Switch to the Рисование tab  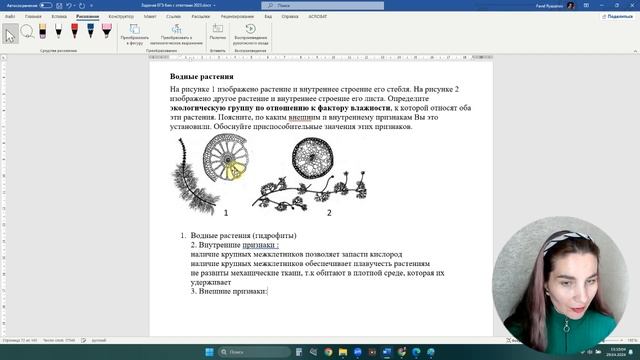(x=87, y=17)
